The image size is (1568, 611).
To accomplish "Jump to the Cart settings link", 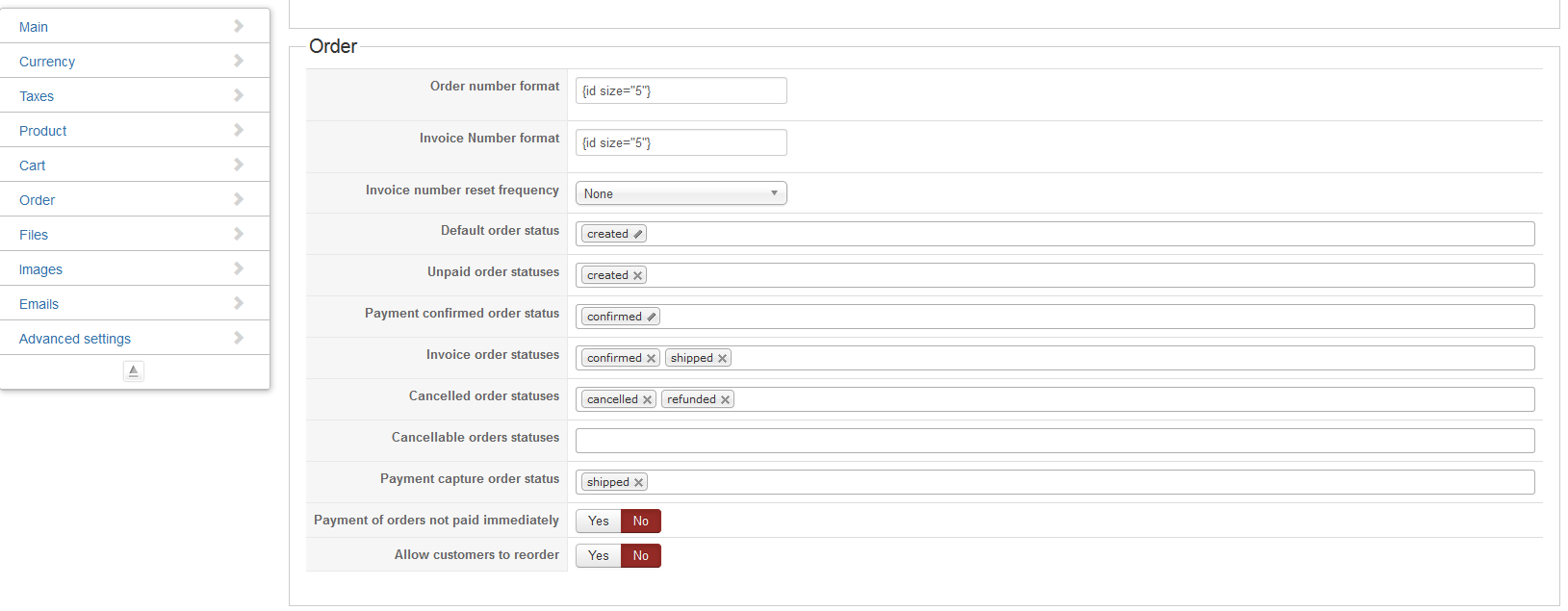I will click(33, 165).
